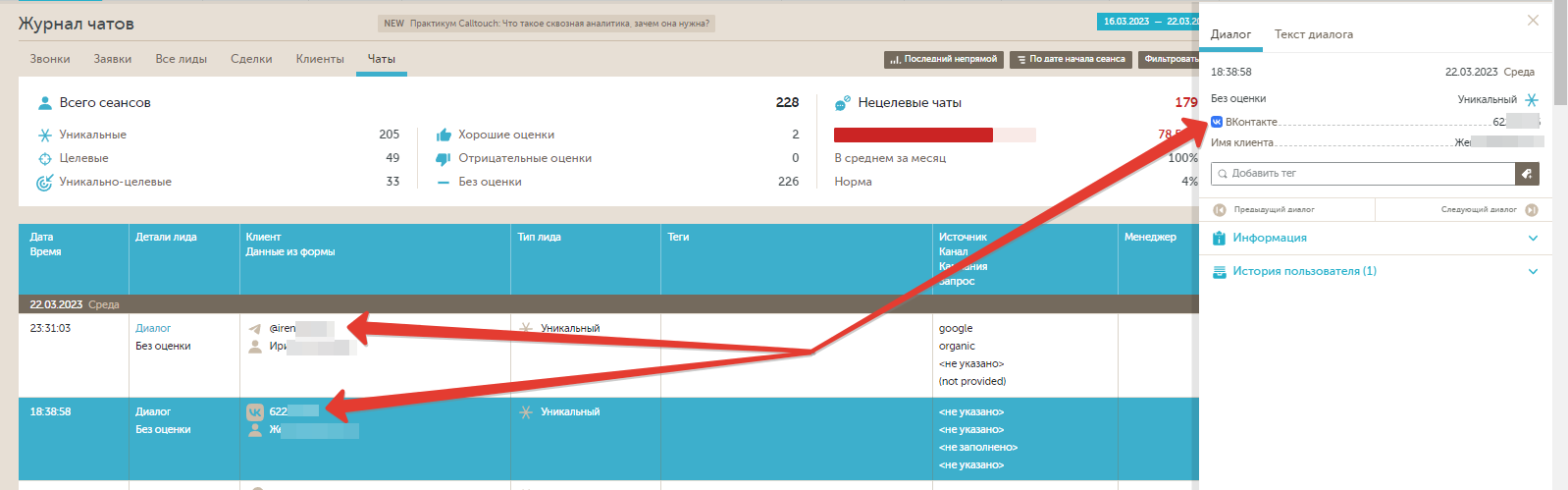
Task: Click the snowflake icon next to Уникальный in panel
Action: click(1532, 99)
